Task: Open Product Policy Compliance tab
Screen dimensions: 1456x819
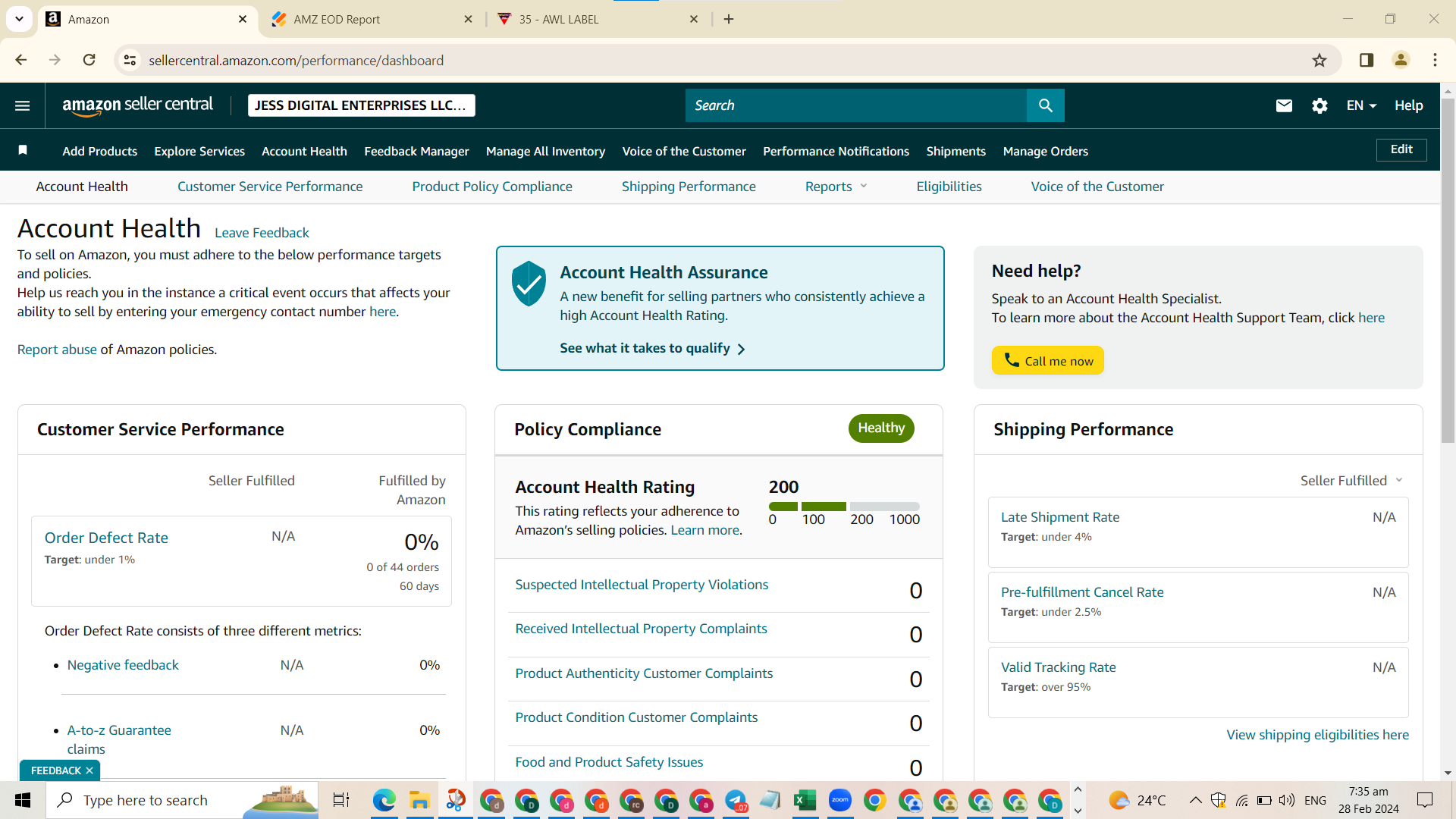Action: coord(492,187)
